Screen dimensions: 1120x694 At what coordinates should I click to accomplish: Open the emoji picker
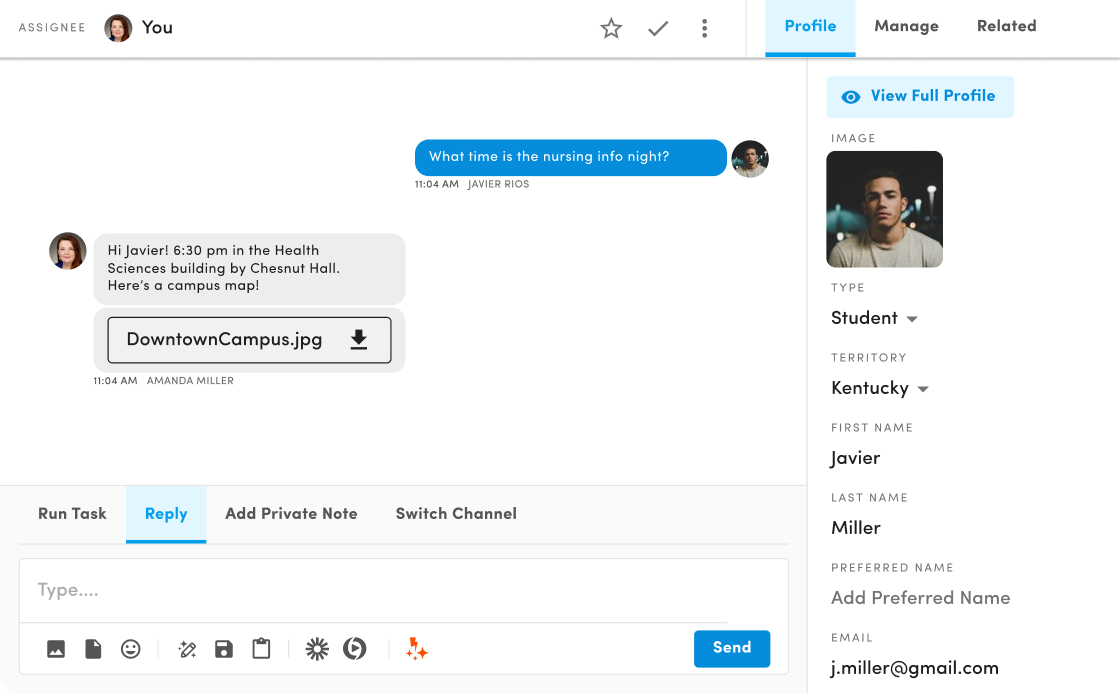(x=131, y=649)
